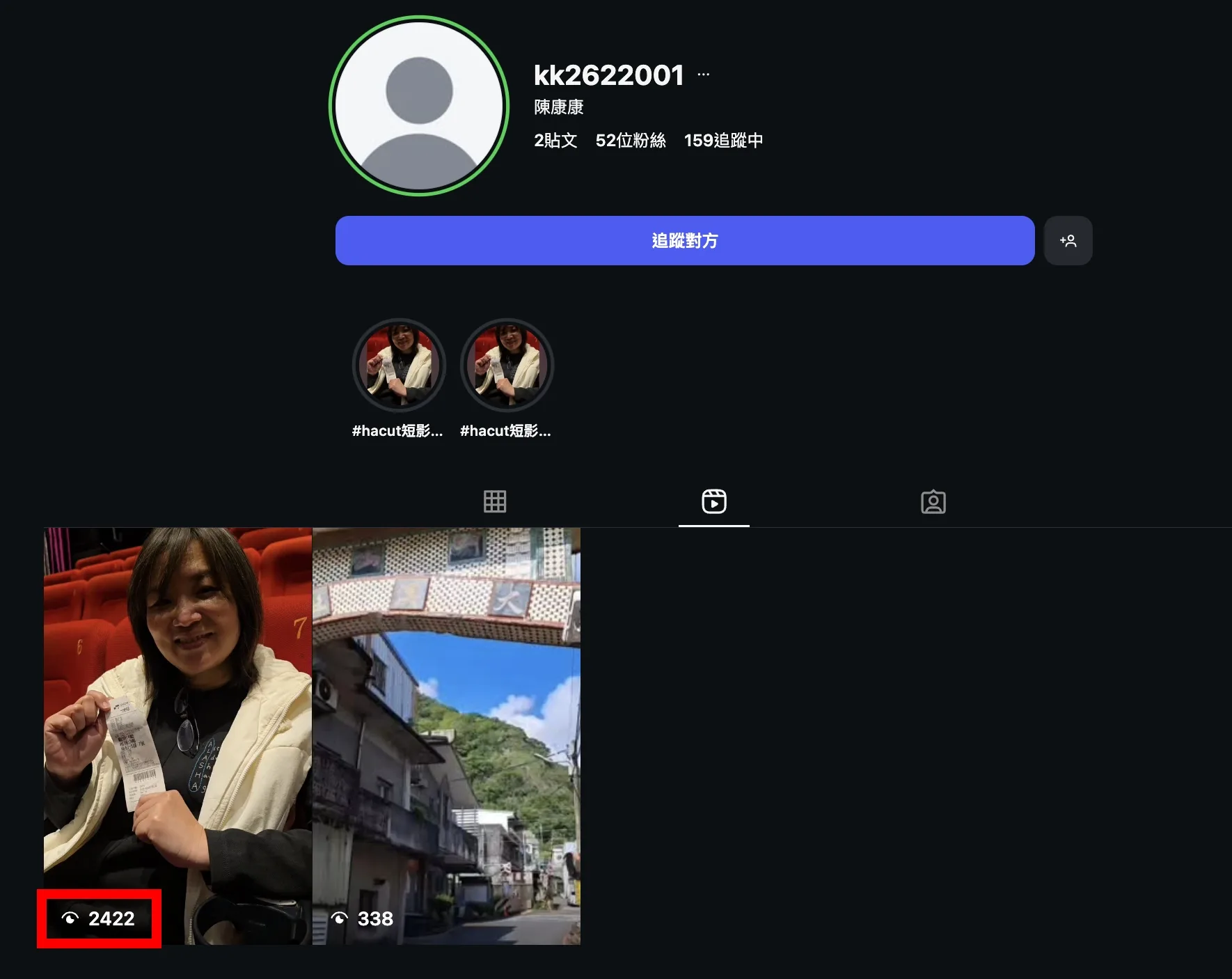Open the posts grid tab icon
Screen dimensions: 1232x979
495,501
